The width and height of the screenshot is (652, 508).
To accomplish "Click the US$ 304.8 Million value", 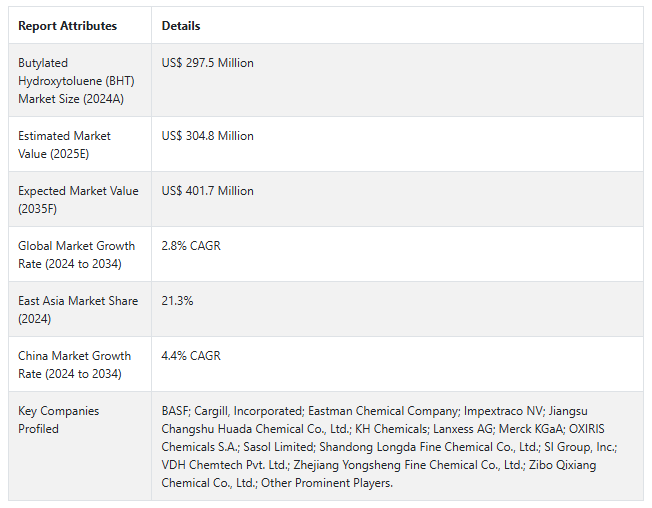I will [x=208, y=136].
